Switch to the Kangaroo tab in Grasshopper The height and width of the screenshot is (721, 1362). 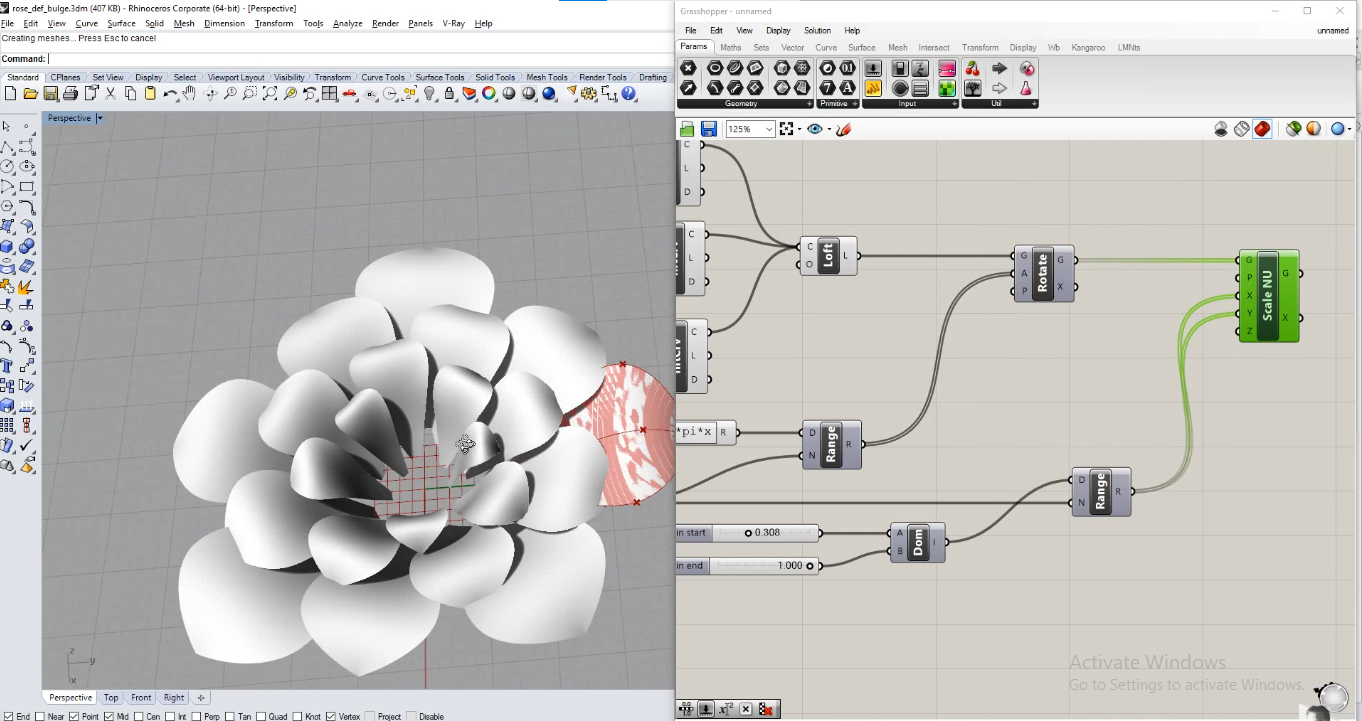click(x=1088, y=47)
